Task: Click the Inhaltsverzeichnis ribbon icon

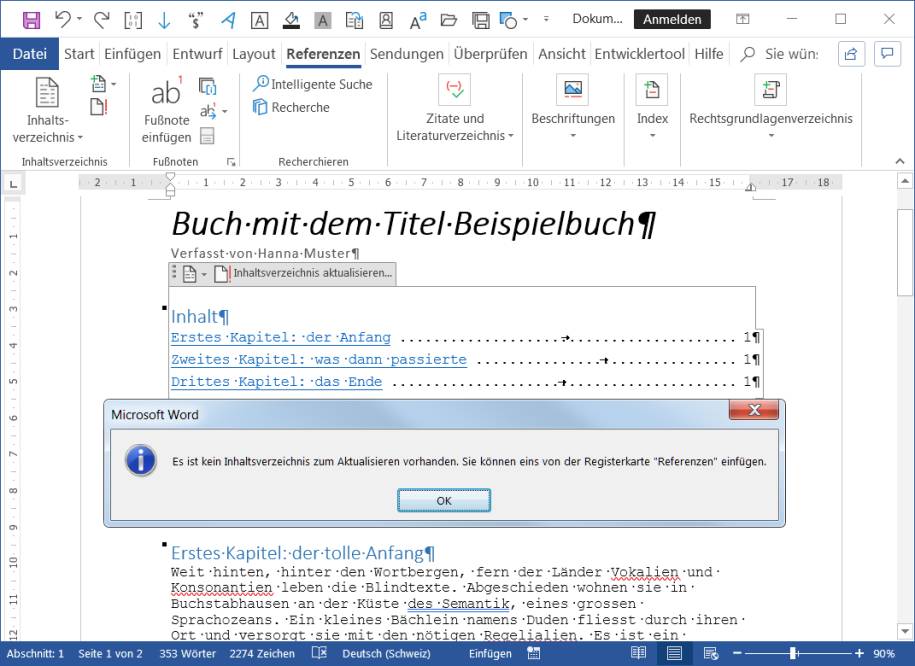Action: coord(47,94)
